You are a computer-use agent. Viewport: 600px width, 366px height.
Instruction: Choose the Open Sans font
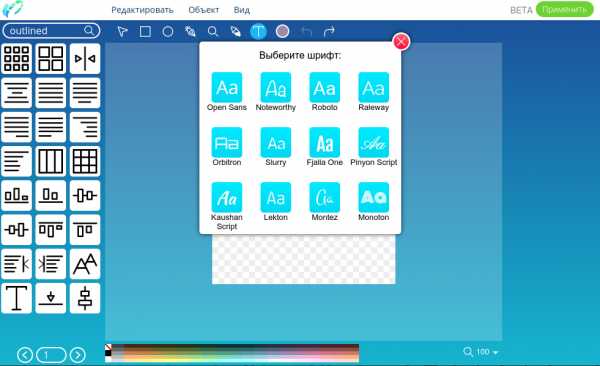tap(227, 87)
